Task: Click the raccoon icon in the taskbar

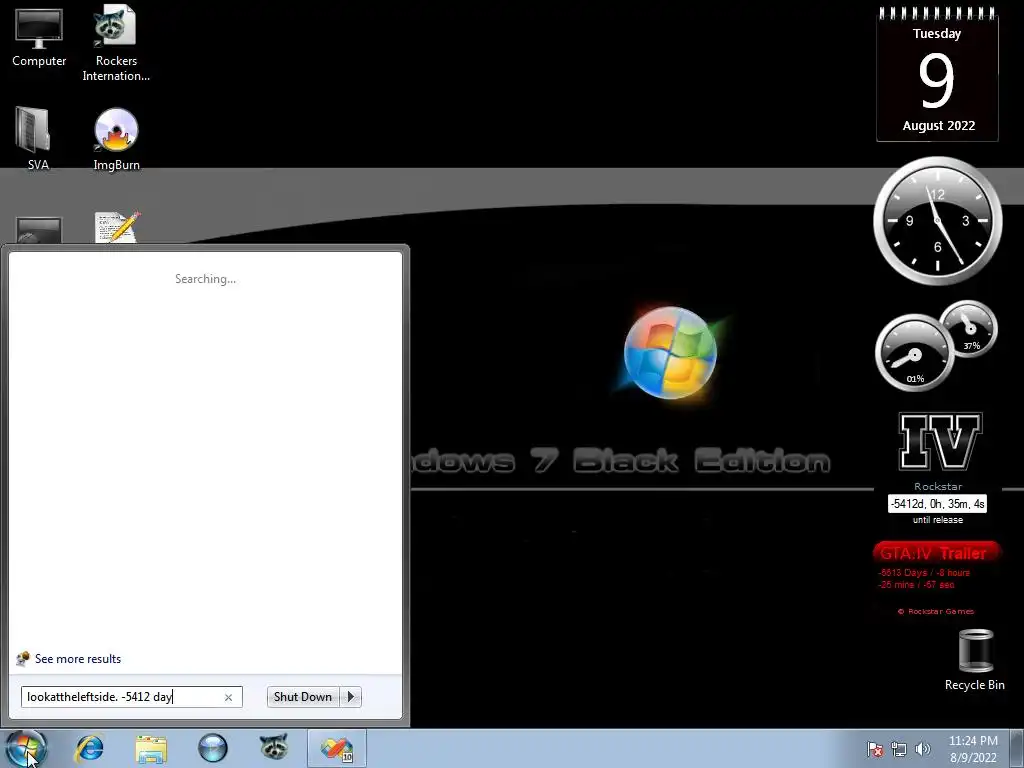Action: coord(274,746)
